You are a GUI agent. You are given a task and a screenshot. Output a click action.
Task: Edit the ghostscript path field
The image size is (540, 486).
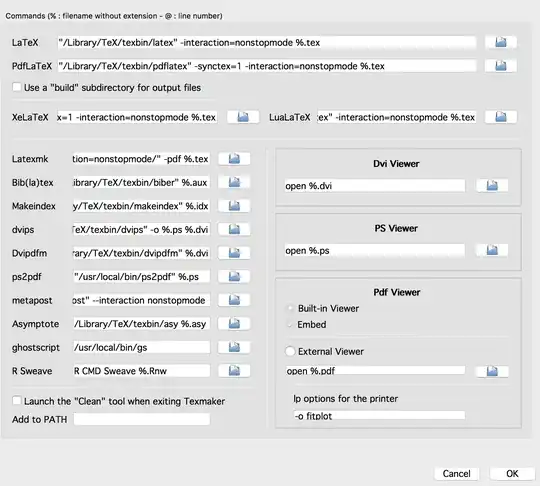click(141, 348)
